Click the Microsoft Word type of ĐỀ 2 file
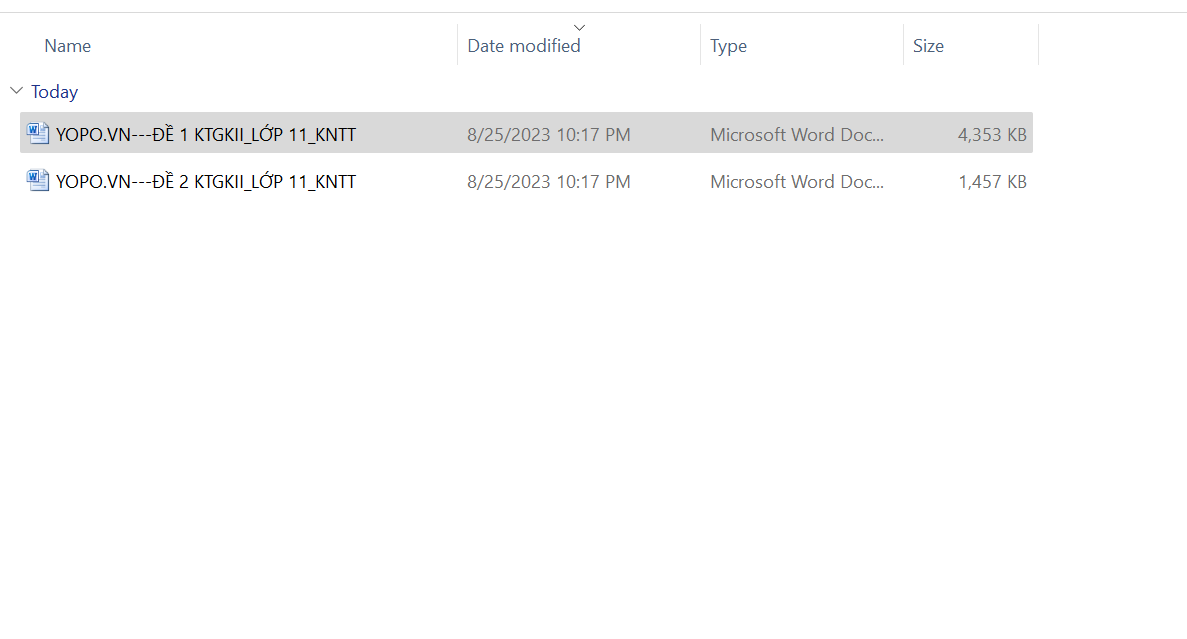The image size is (1187, 639). 797,182
